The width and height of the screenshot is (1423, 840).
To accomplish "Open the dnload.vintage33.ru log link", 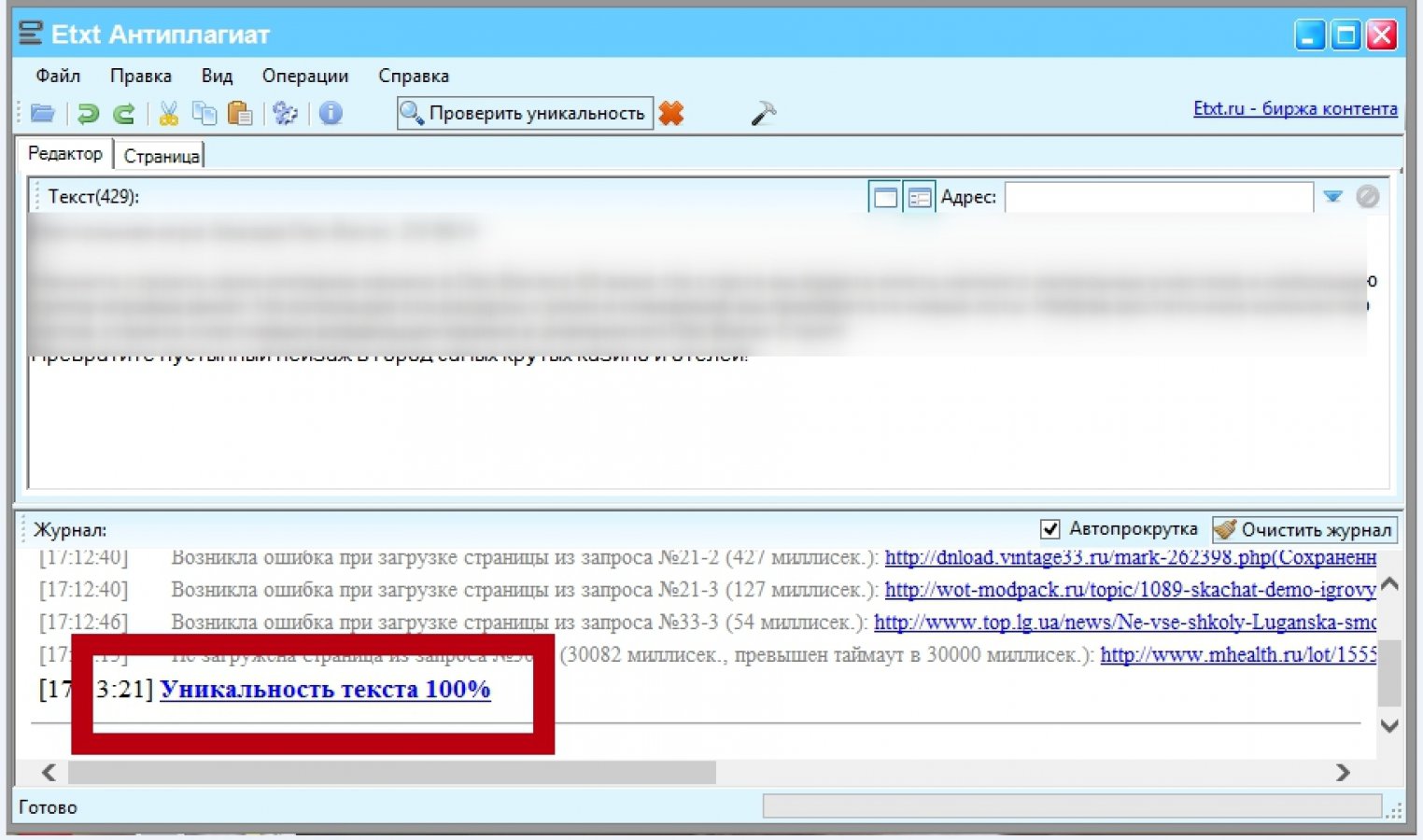I will tap(1131, 557).
